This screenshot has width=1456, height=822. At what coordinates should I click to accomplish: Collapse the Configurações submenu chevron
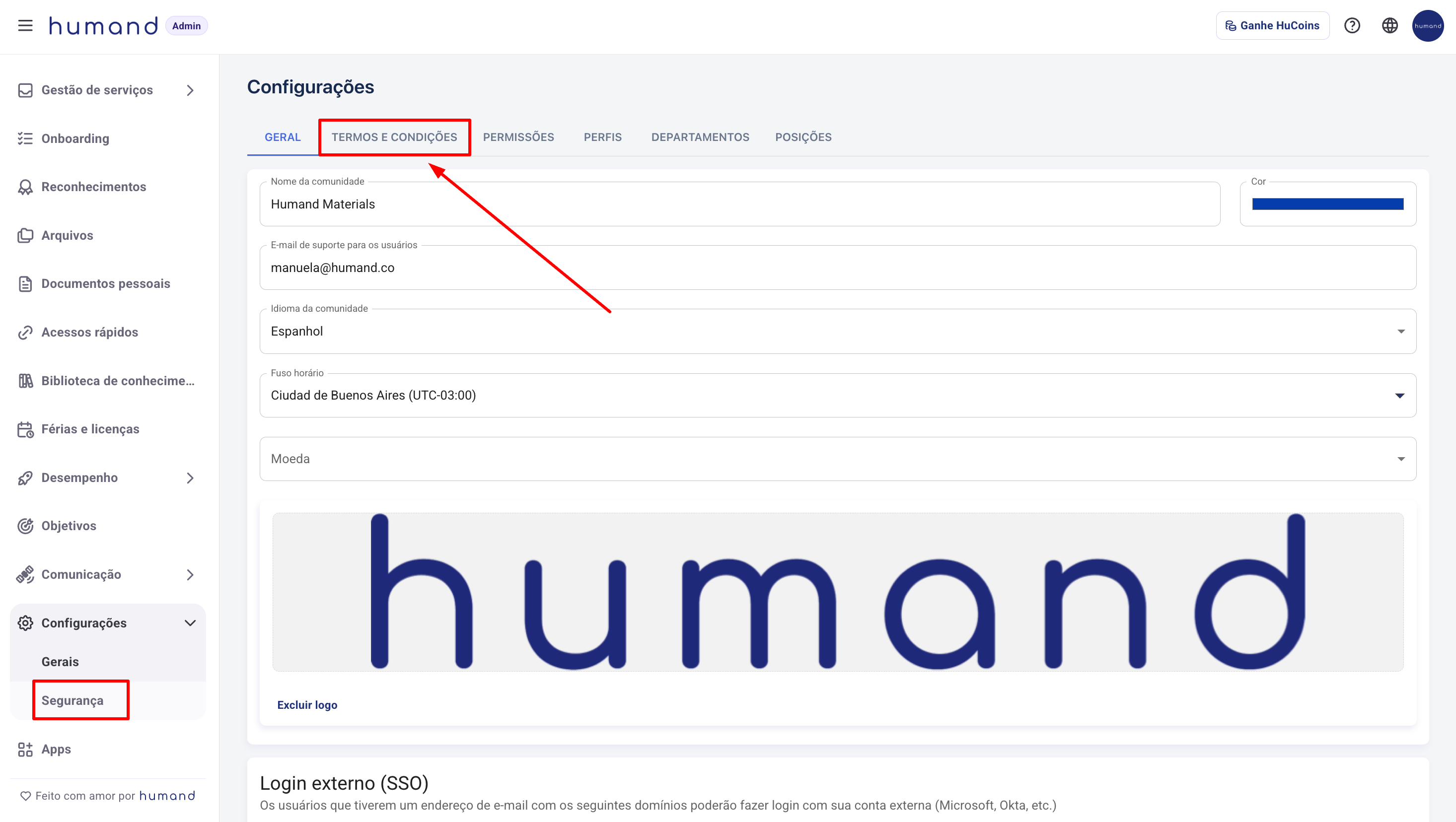[191, 623]
